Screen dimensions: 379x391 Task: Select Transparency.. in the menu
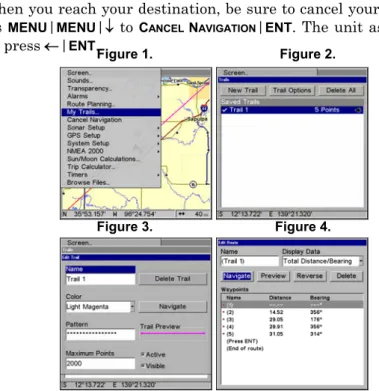[x=89, y=88]
